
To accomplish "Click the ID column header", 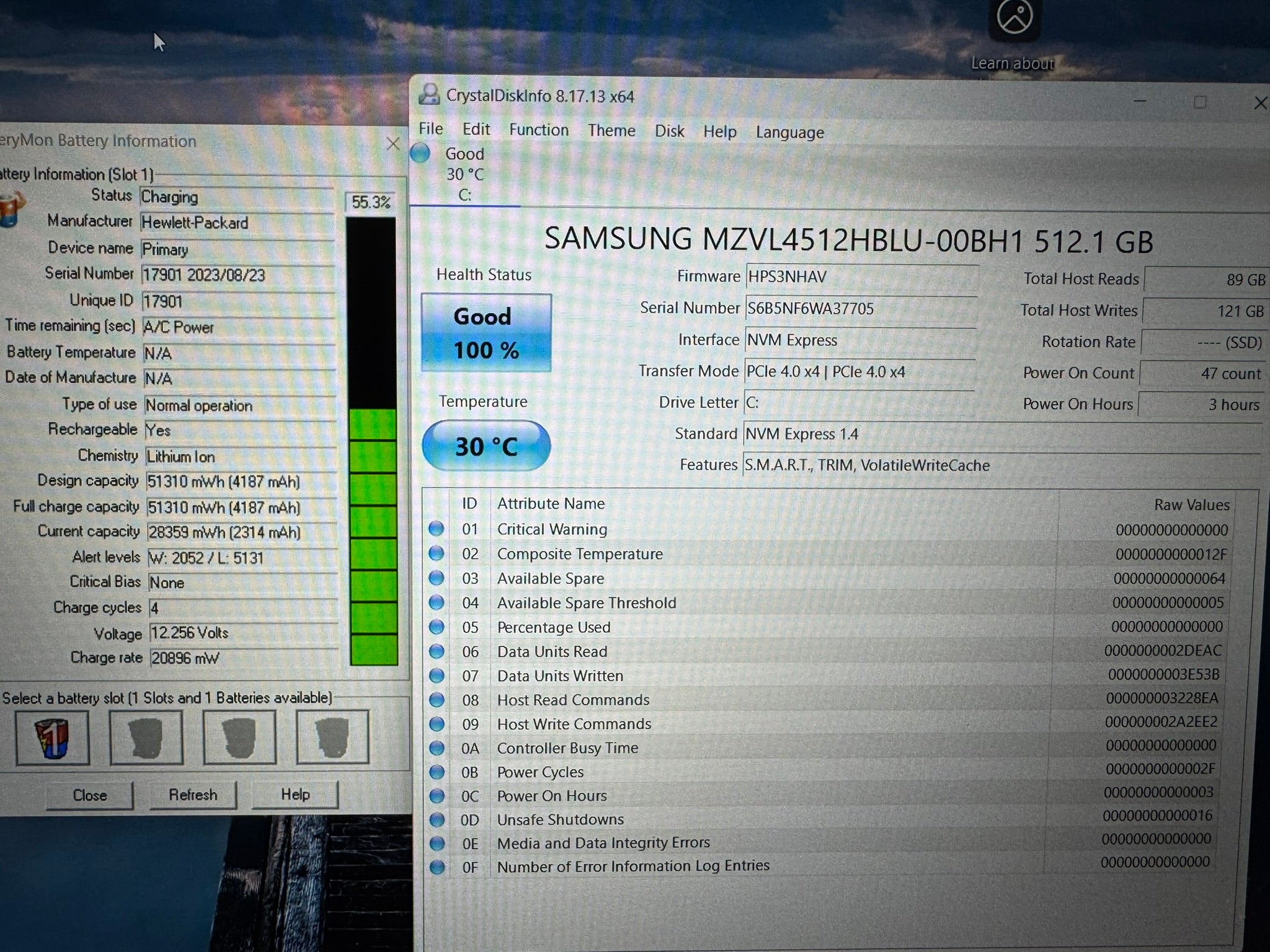I will pyautogui.click(x=469, y=503).
